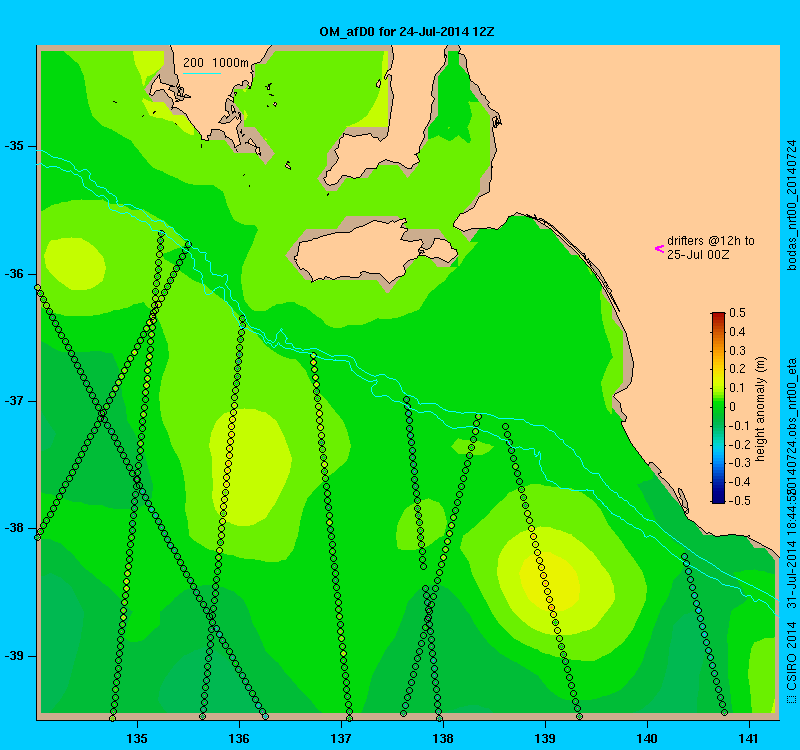
Task: Click the 0.2 tick label on the colorbar
Action: pyautogui.click(x=738, y=369)
